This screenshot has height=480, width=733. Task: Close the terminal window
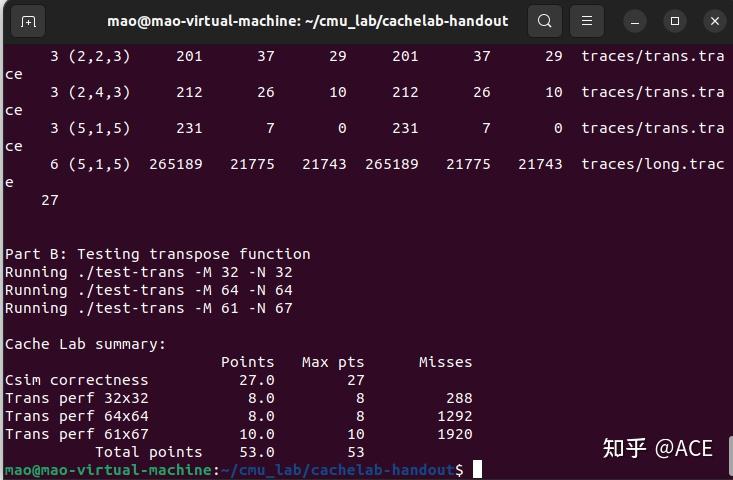715,21
